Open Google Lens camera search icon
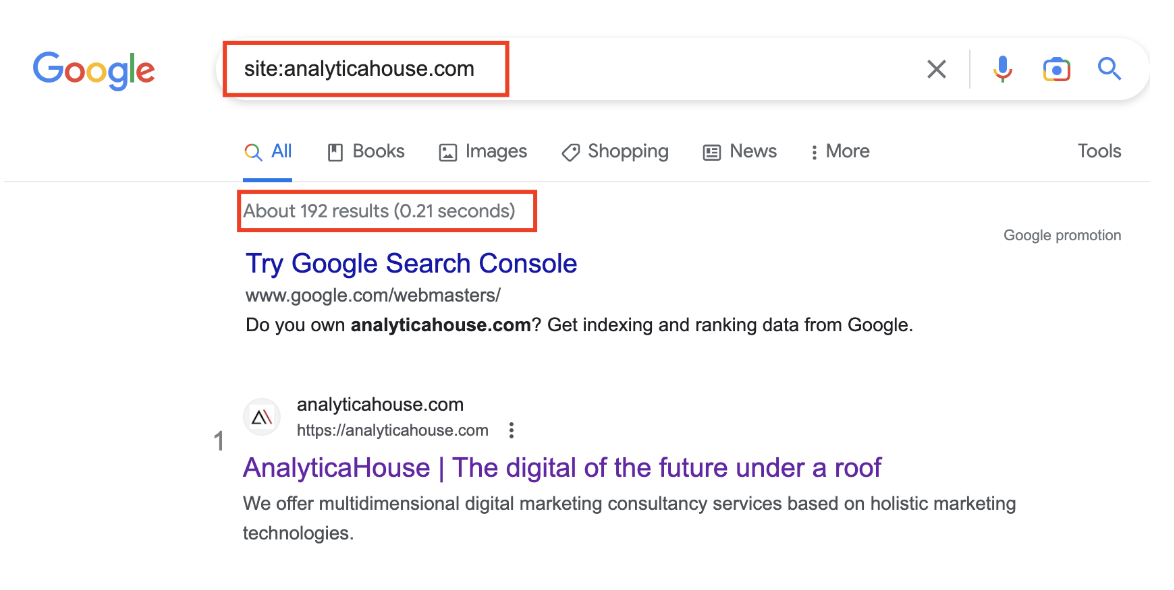 coord(1056,69)
